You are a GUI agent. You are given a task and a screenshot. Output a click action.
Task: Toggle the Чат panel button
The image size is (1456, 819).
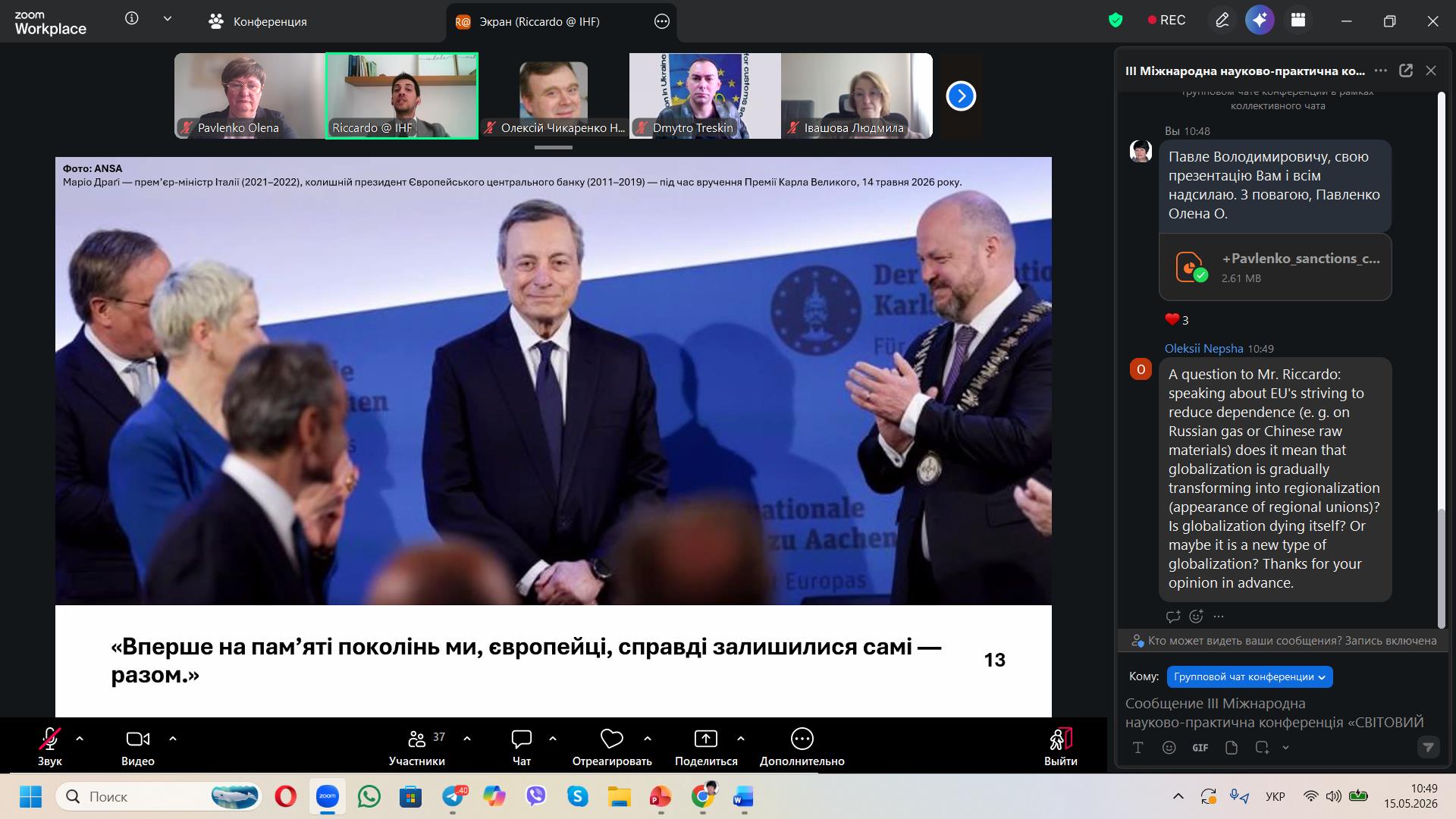[x=522, y=746]
